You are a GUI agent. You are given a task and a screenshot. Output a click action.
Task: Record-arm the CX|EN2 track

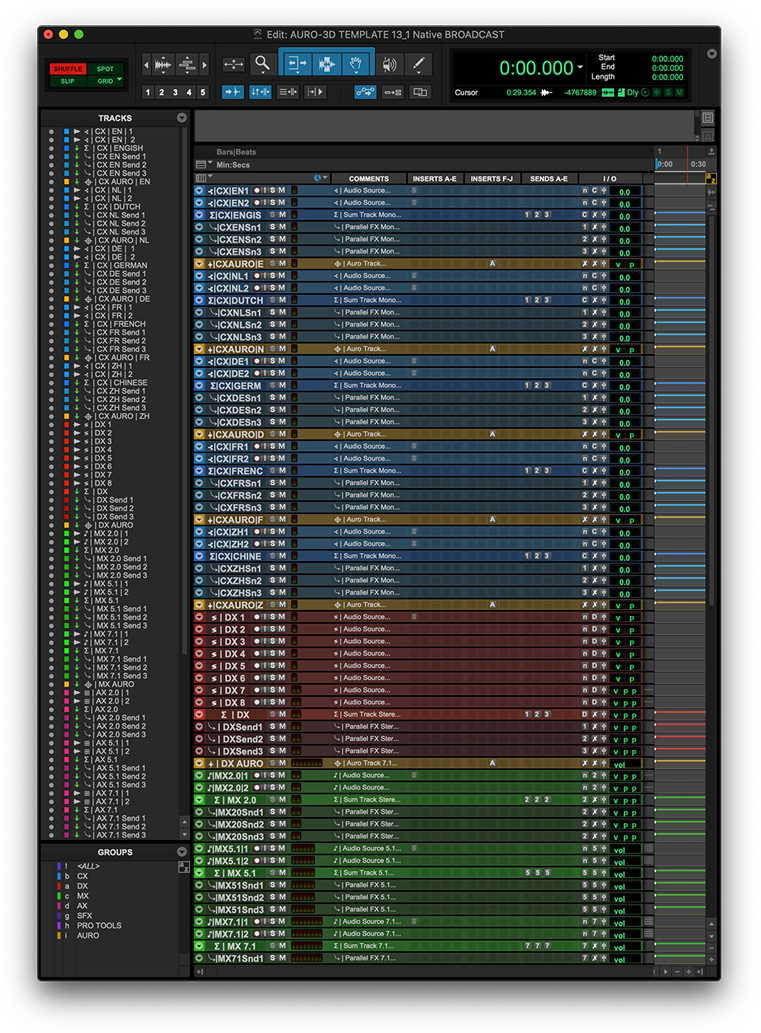[x=256, y=203]
